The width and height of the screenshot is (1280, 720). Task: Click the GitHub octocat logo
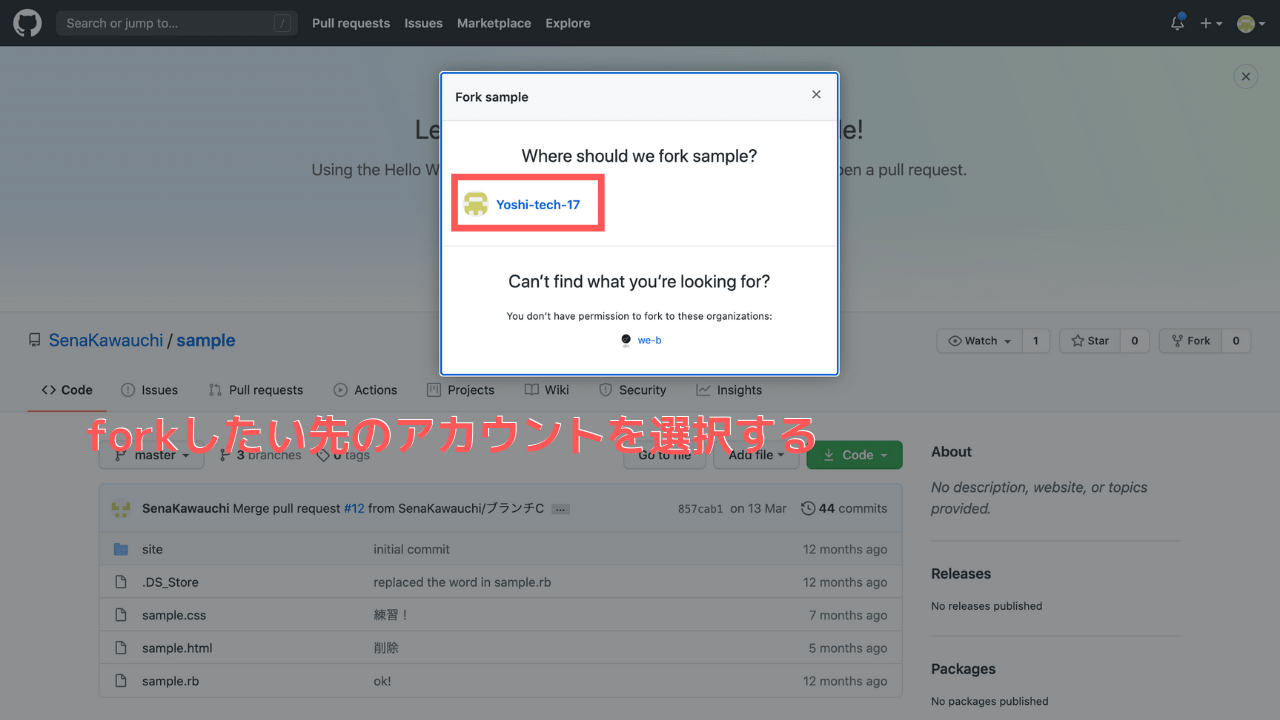[x=27, y=22]
